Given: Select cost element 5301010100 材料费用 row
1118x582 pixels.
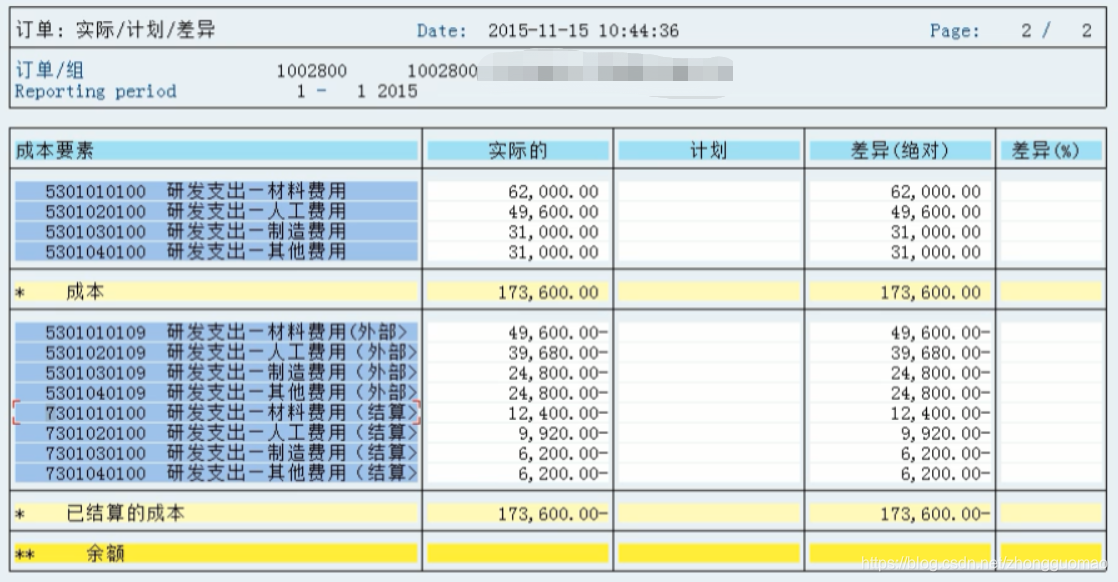Looking at the screenshot, I should point(216,191).
